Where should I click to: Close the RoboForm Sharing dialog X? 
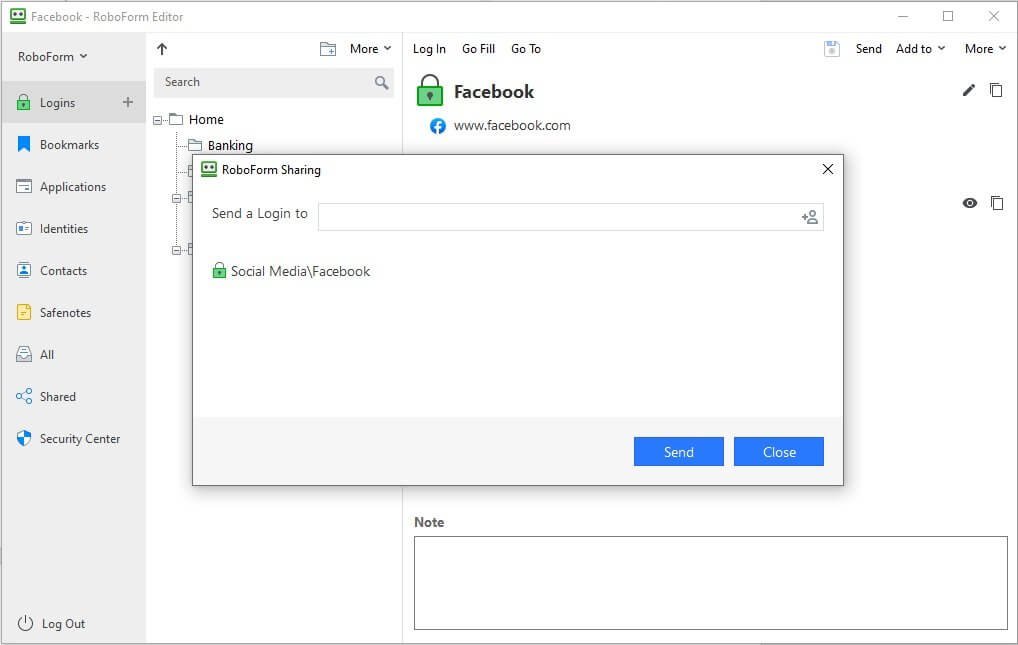click(828, 169)
